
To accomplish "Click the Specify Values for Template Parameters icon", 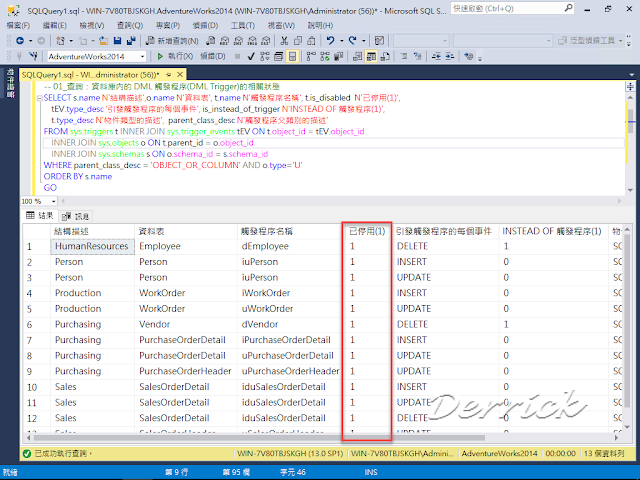I will point(469,56).
